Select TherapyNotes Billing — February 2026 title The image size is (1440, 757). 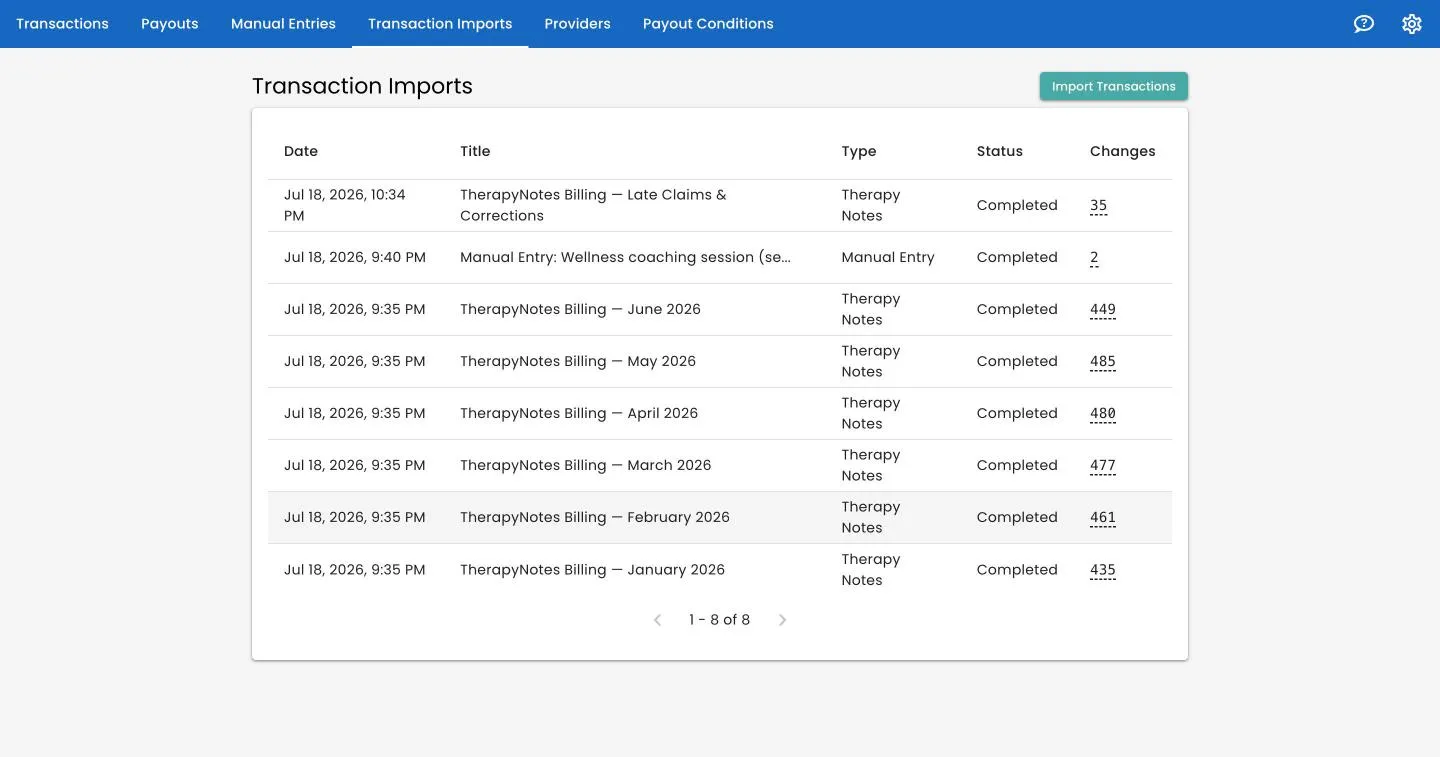tap(595, 517)
